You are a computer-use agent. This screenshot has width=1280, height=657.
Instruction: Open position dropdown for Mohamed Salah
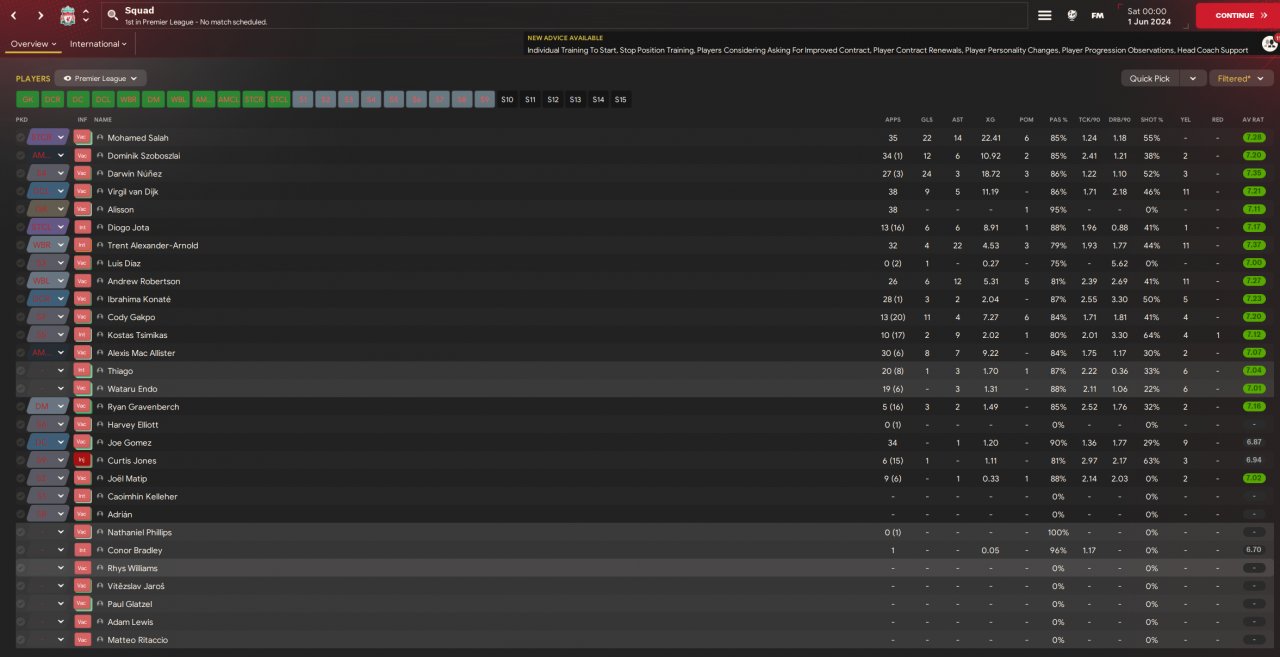61,138
